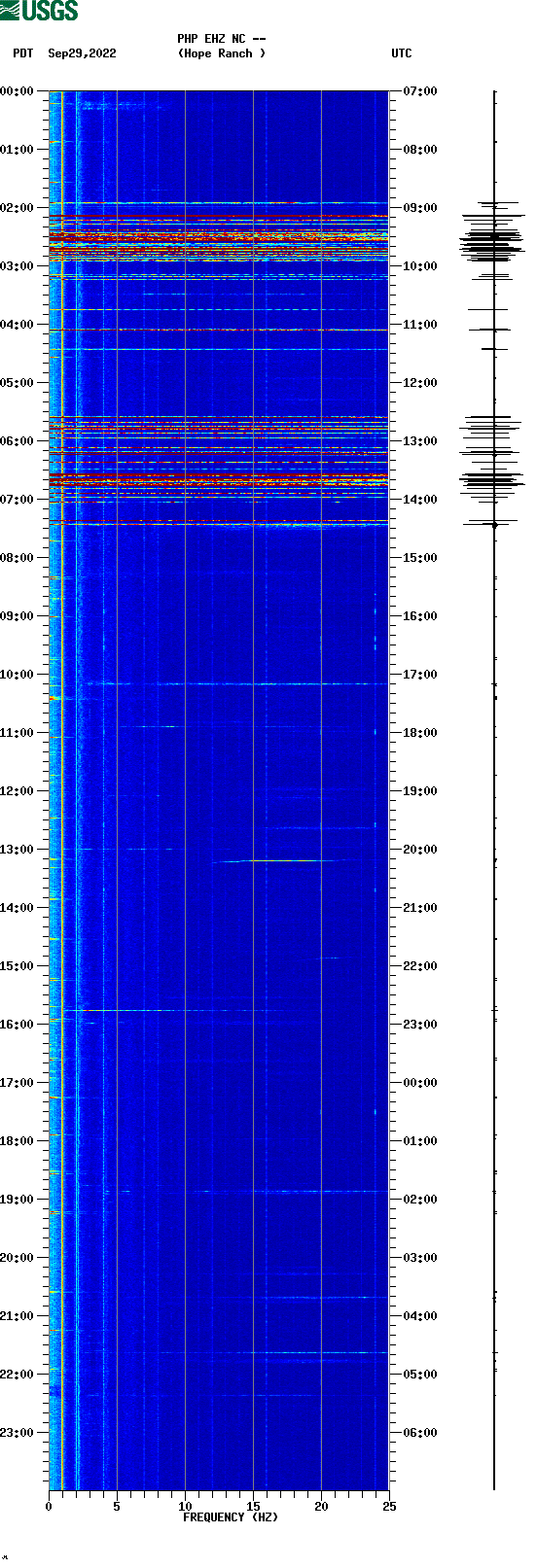537x1568 pixels.
Task: Click the 14:00 UTC label on right axis
Action: (420, 500)
